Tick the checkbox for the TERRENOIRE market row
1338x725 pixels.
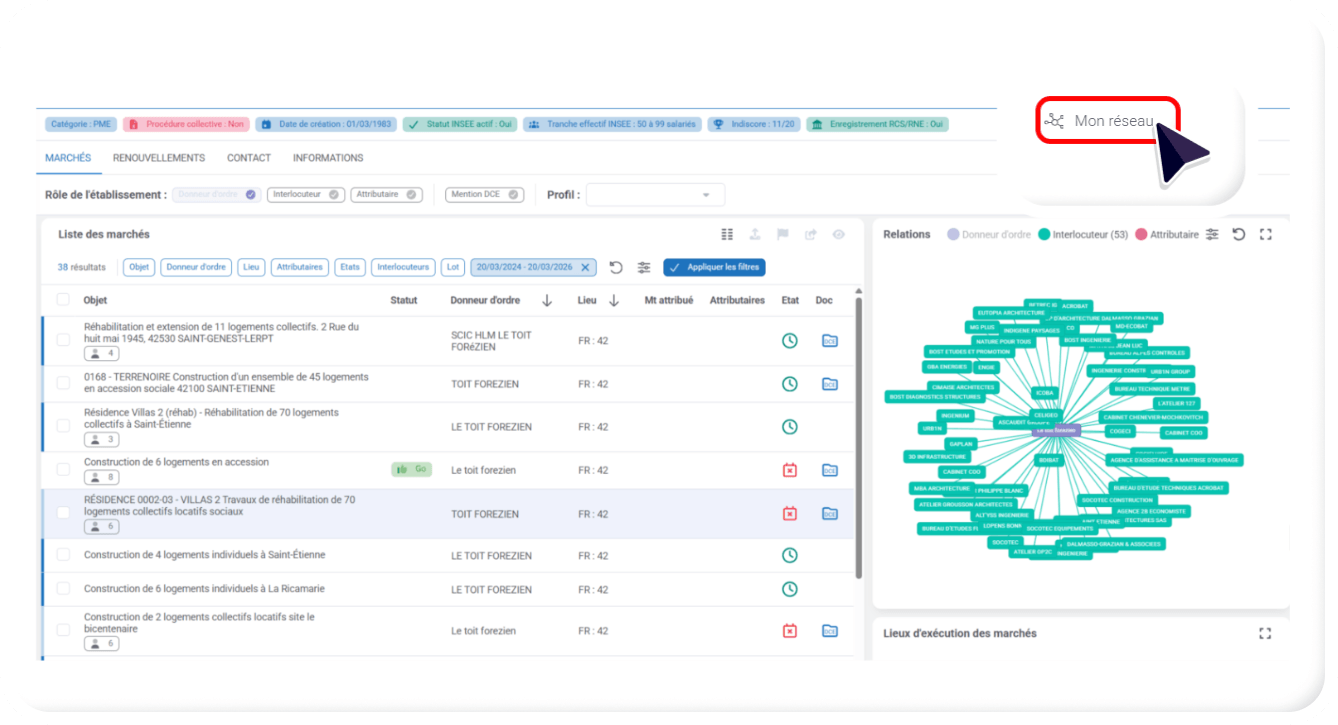64,383
